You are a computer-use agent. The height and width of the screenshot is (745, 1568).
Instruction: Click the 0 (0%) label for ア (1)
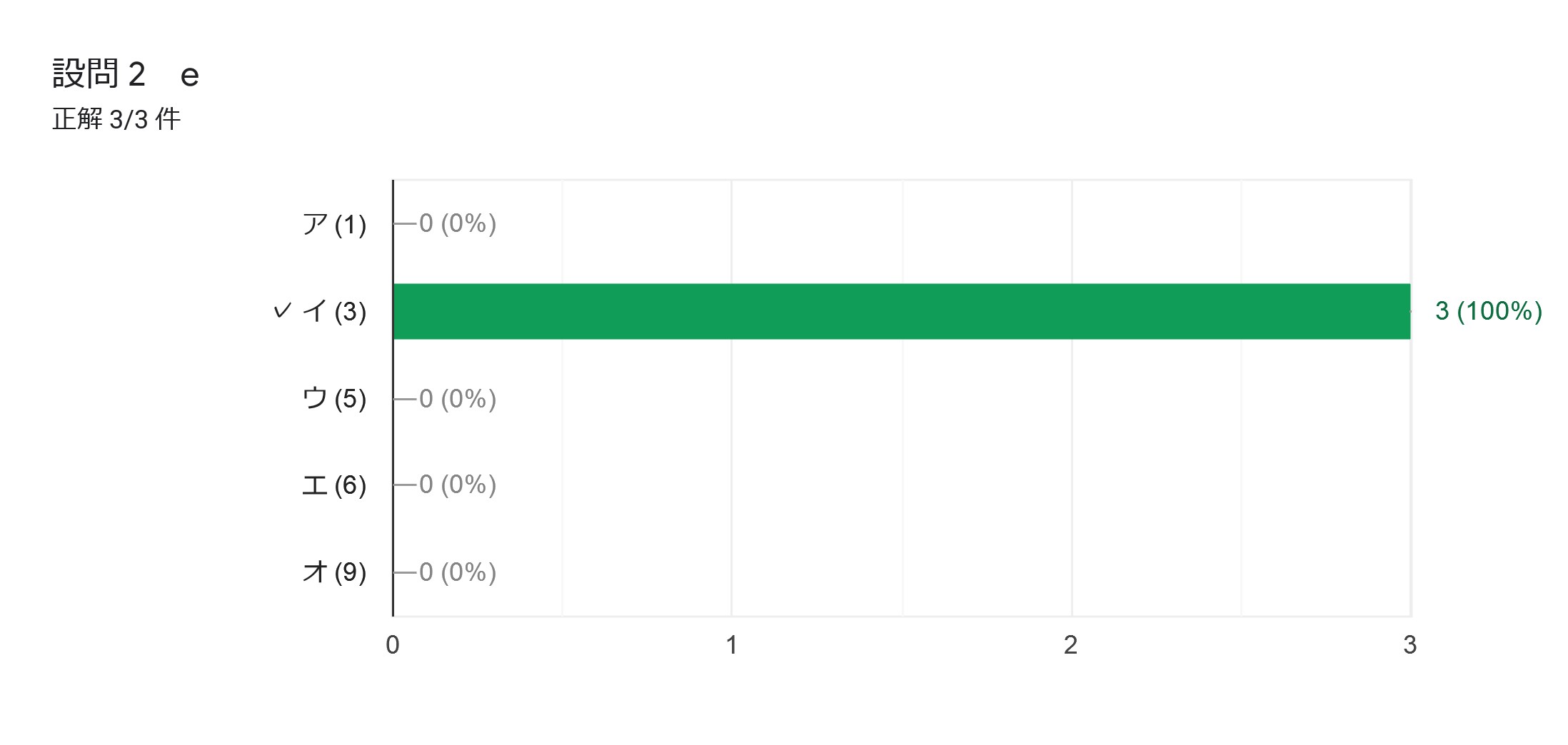click(458, 223)
